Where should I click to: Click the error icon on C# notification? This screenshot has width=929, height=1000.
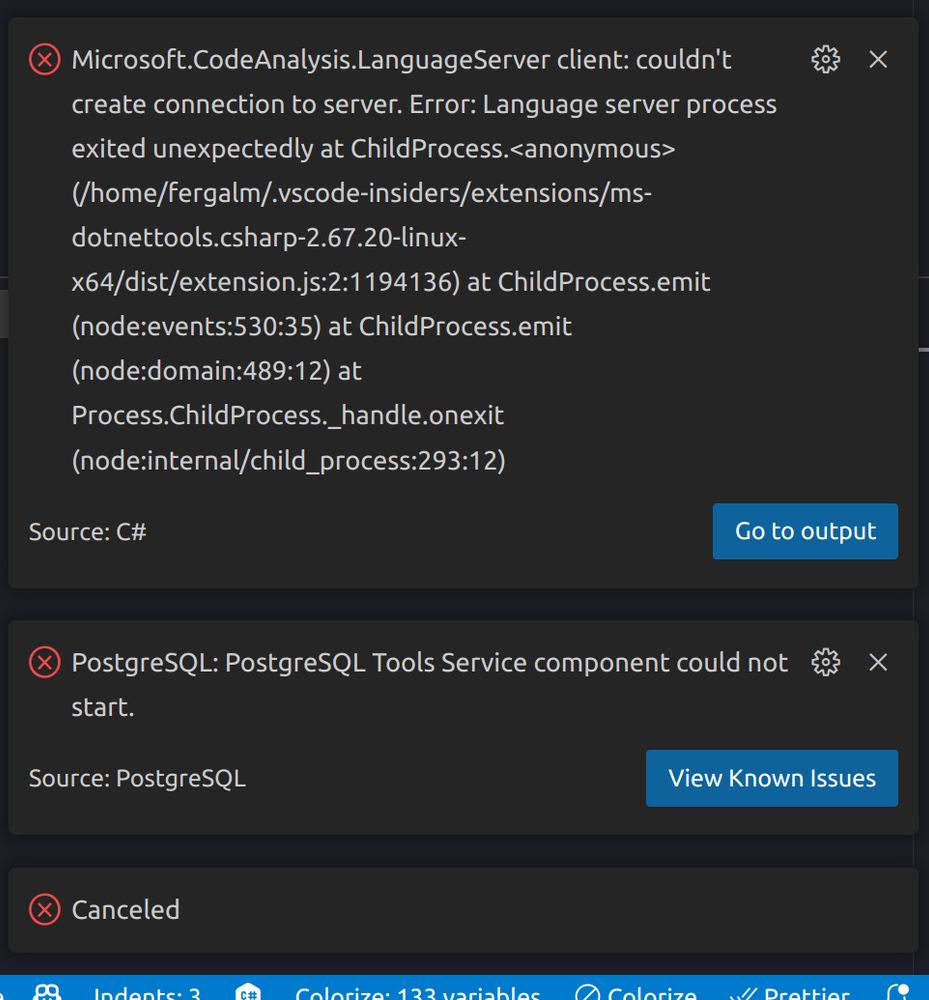44,60
